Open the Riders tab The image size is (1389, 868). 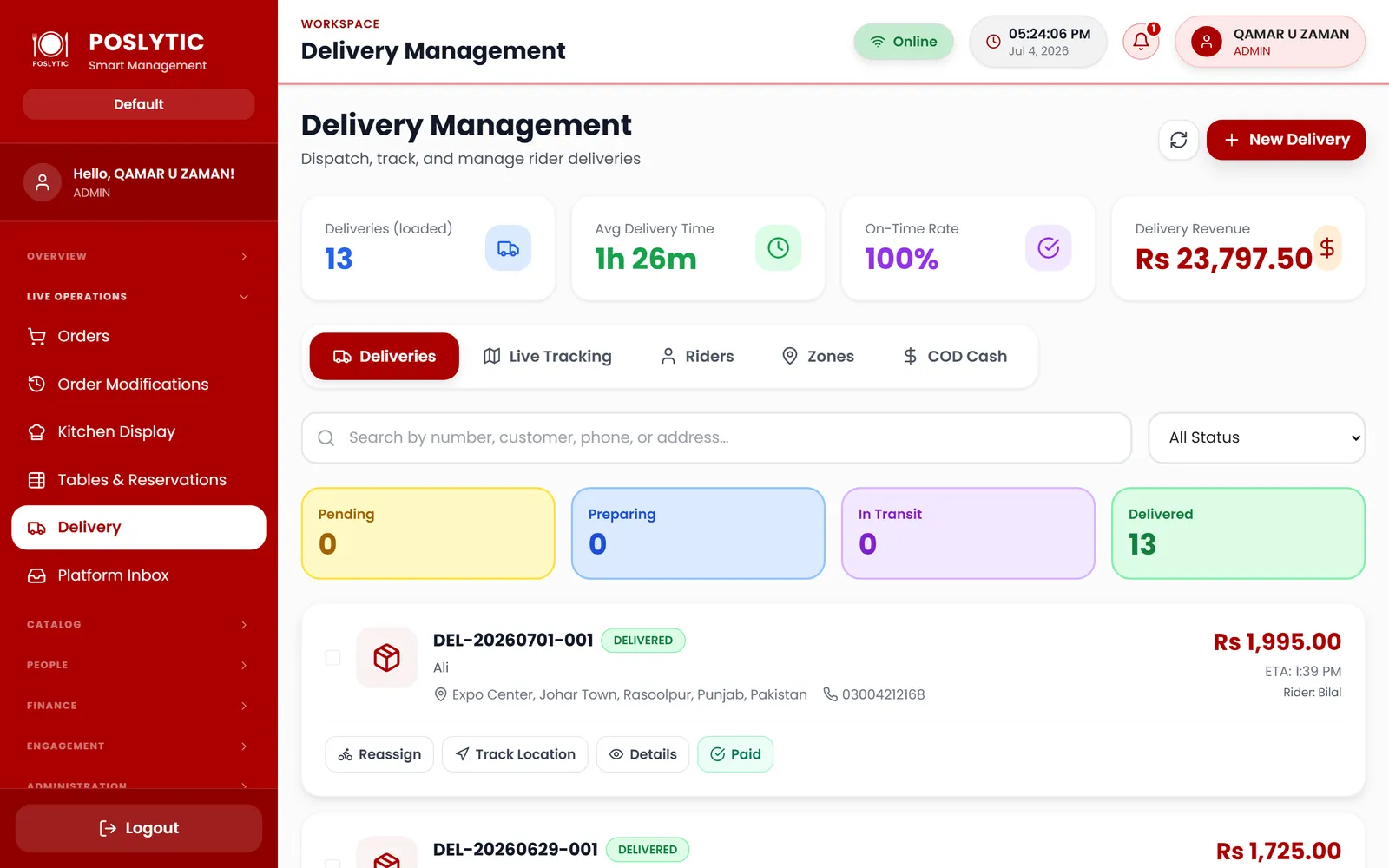click(x=696, y=357)
